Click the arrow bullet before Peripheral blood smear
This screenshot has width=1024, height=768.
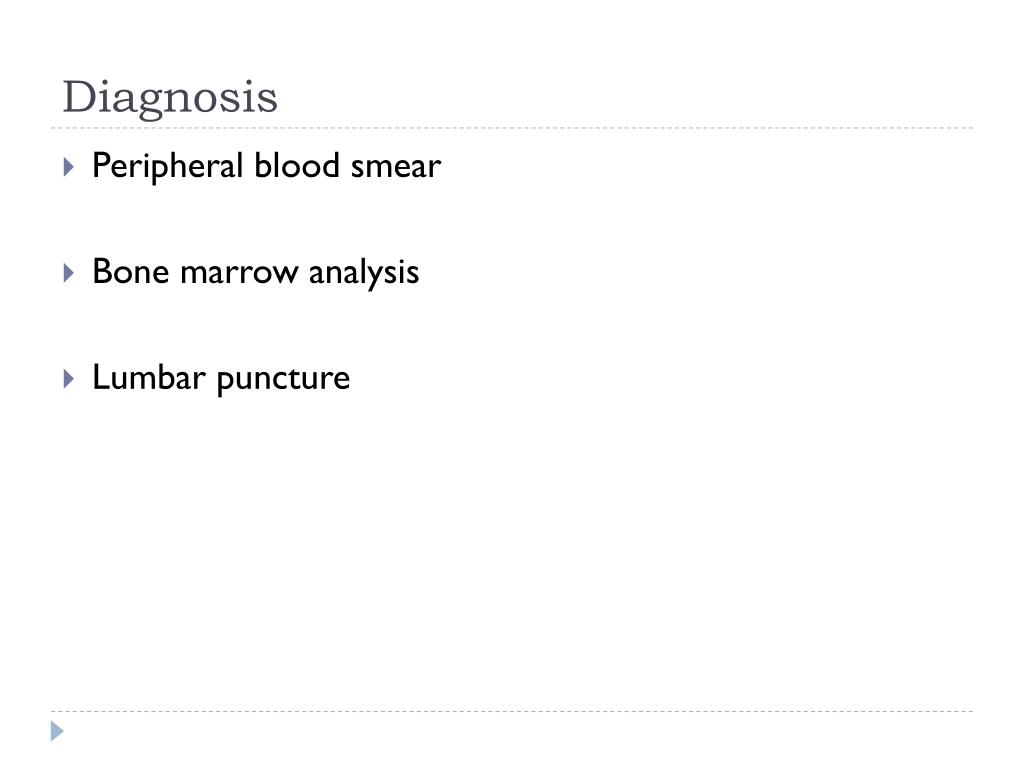pos(69,167)
